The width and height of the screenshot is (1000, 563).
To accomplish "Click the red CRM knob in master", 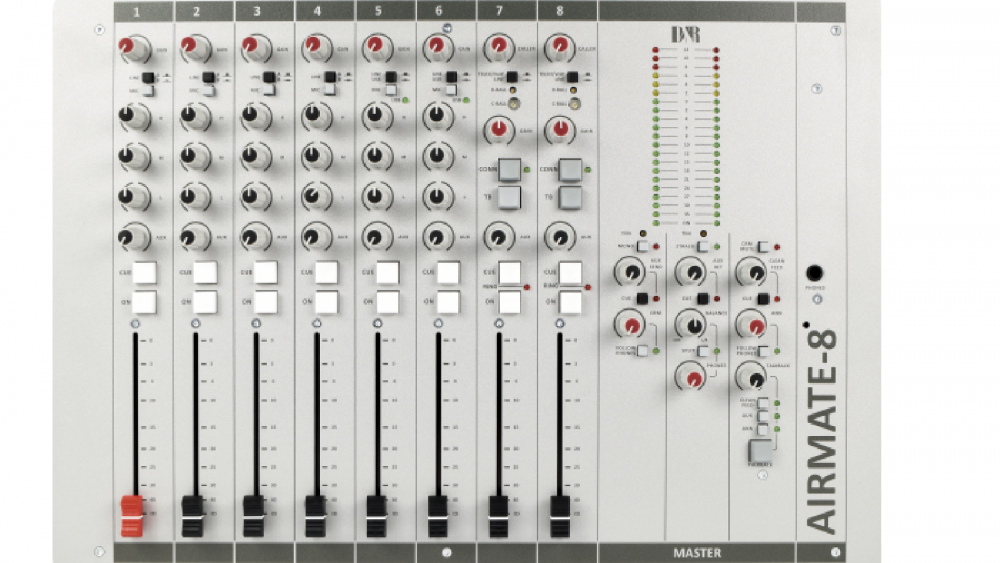I will click(x=630, y=325).
